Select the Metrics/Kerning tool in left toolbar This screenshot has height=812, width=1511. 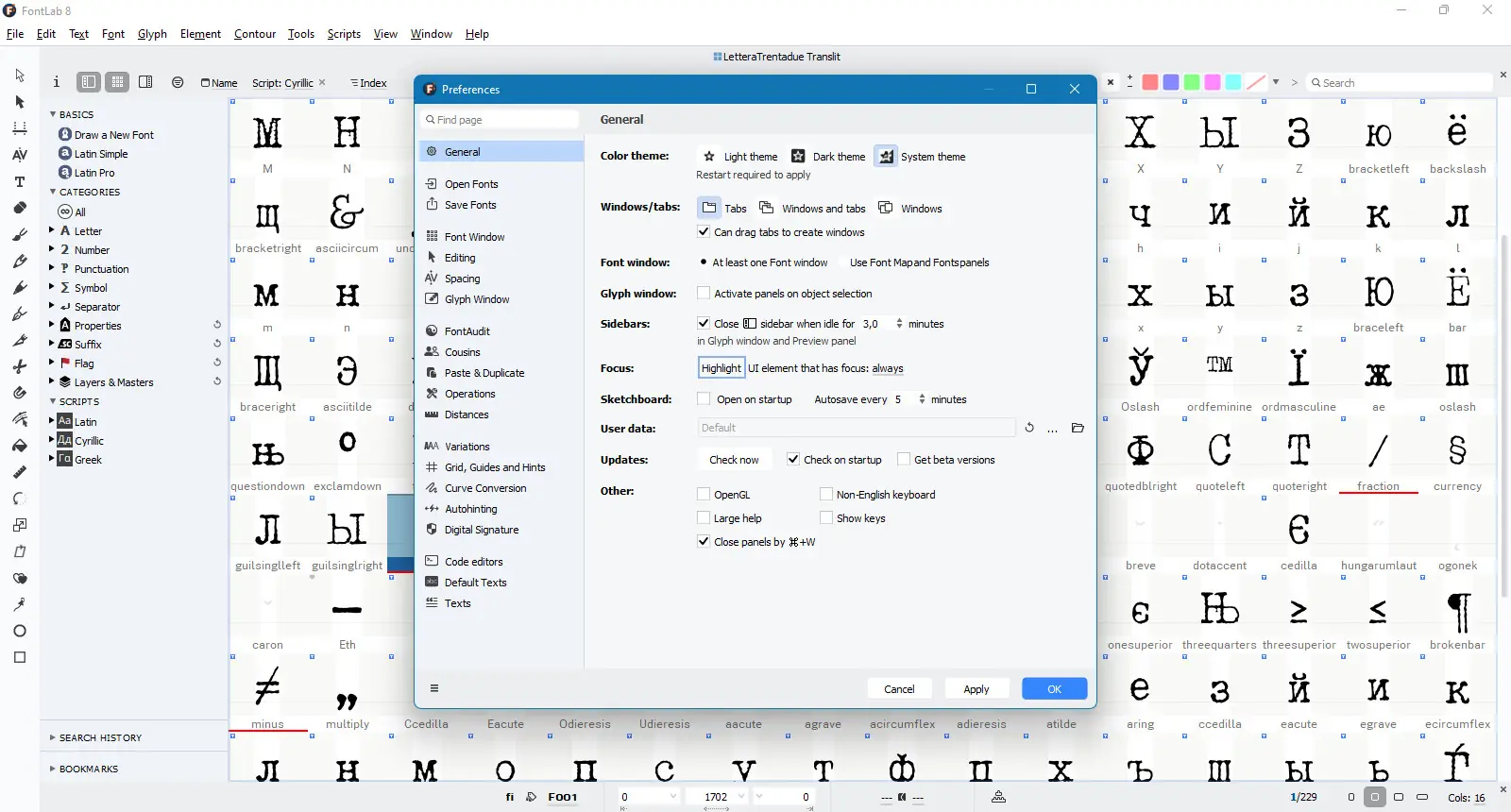pos(20,155)
